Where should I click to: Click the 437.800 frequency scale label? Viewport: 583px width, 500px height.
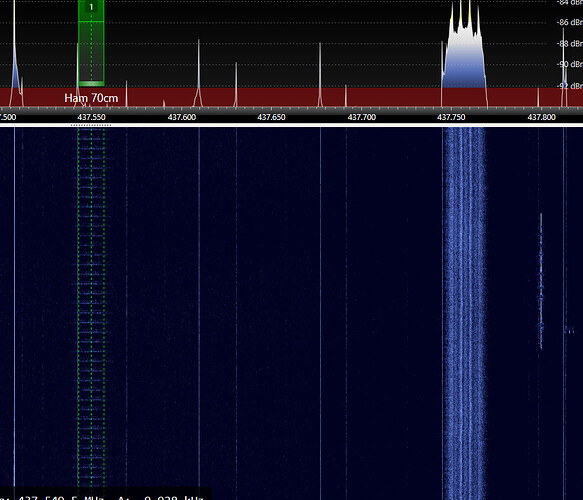click(541, 117)
